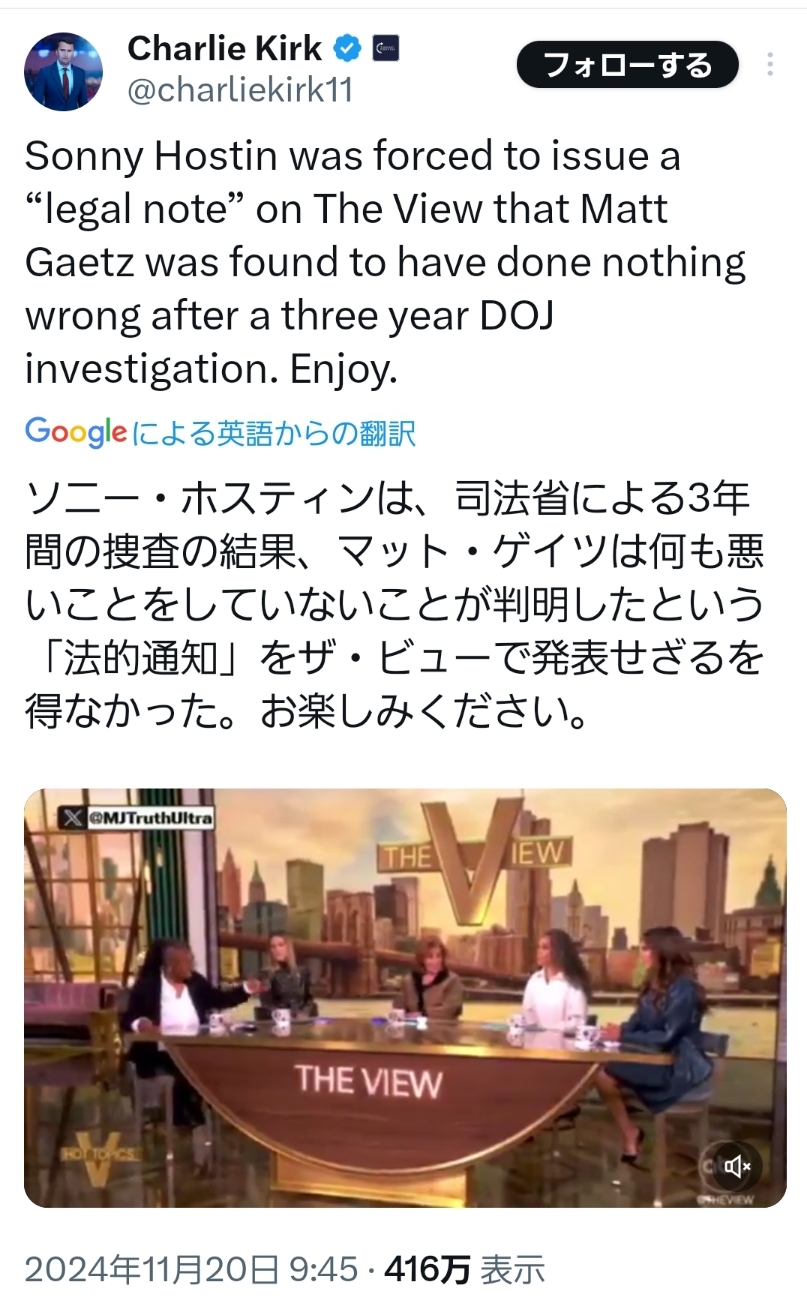Image resolution: width=807 pixels, height=1313 pixels.
Task: Open Charlie Kirk's profile avatar
Action: click(63, 72)
